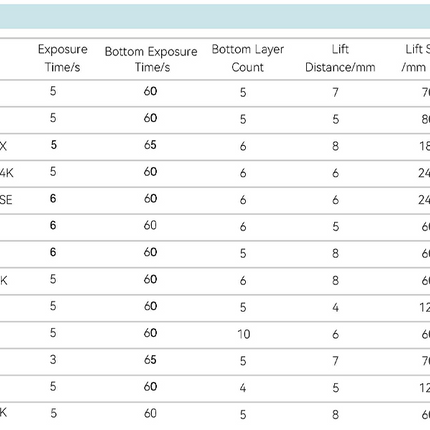
Task: Select lift distance 8 in the X row
Action: (x=335, y=146)
